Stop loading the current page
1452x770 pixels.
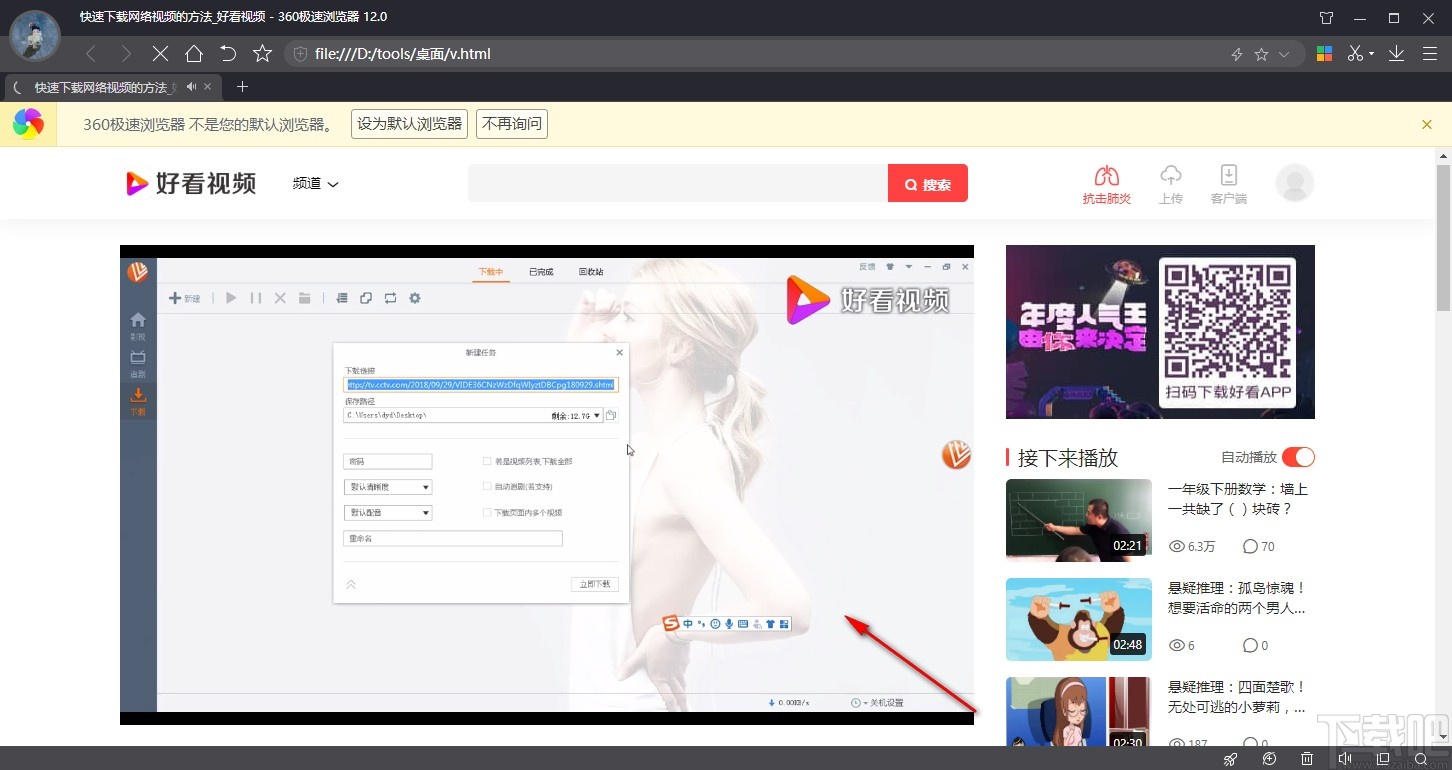[x=159, y=54]
